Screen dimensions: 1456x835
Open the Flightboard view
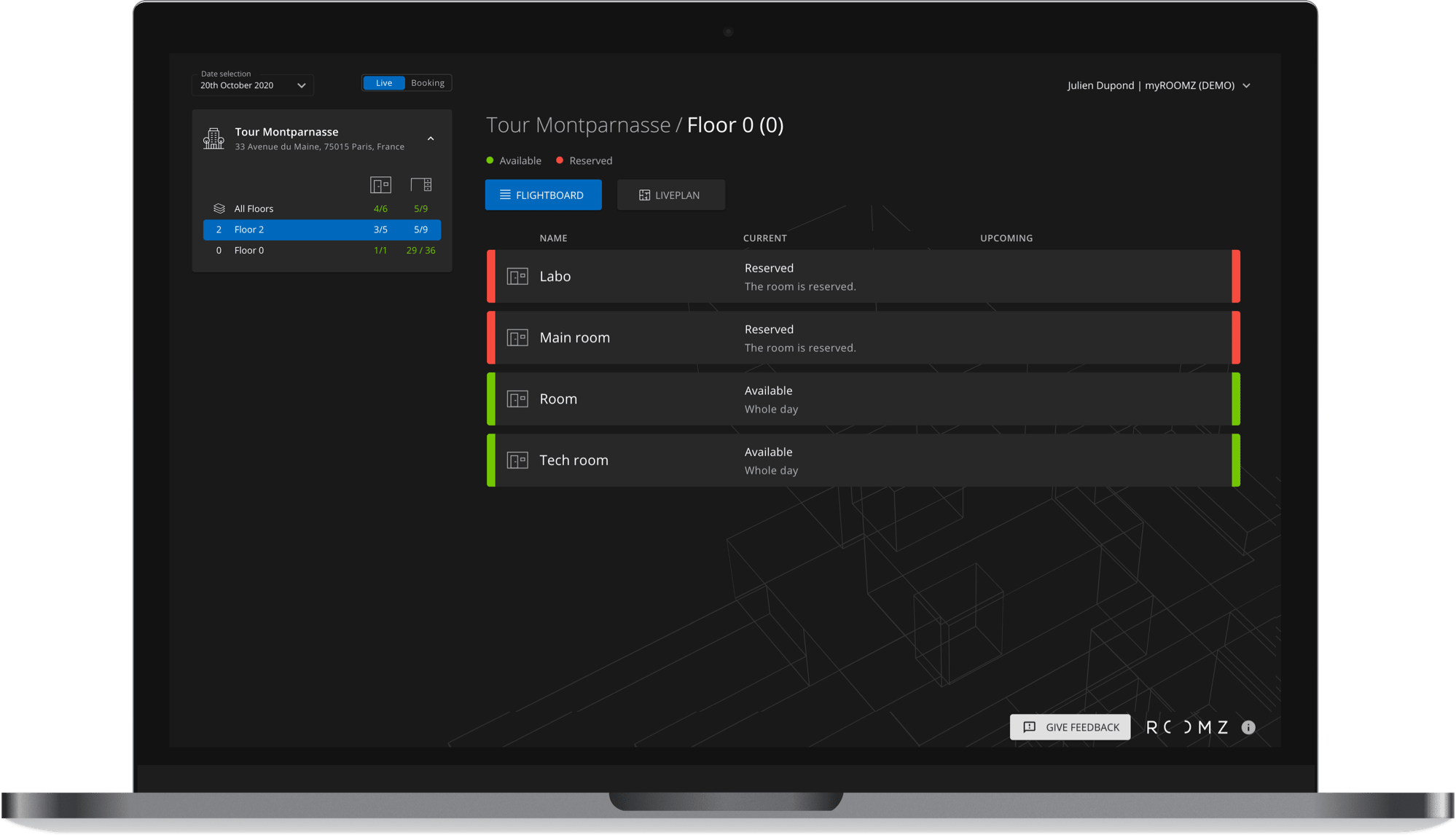[x=543, y=195]
